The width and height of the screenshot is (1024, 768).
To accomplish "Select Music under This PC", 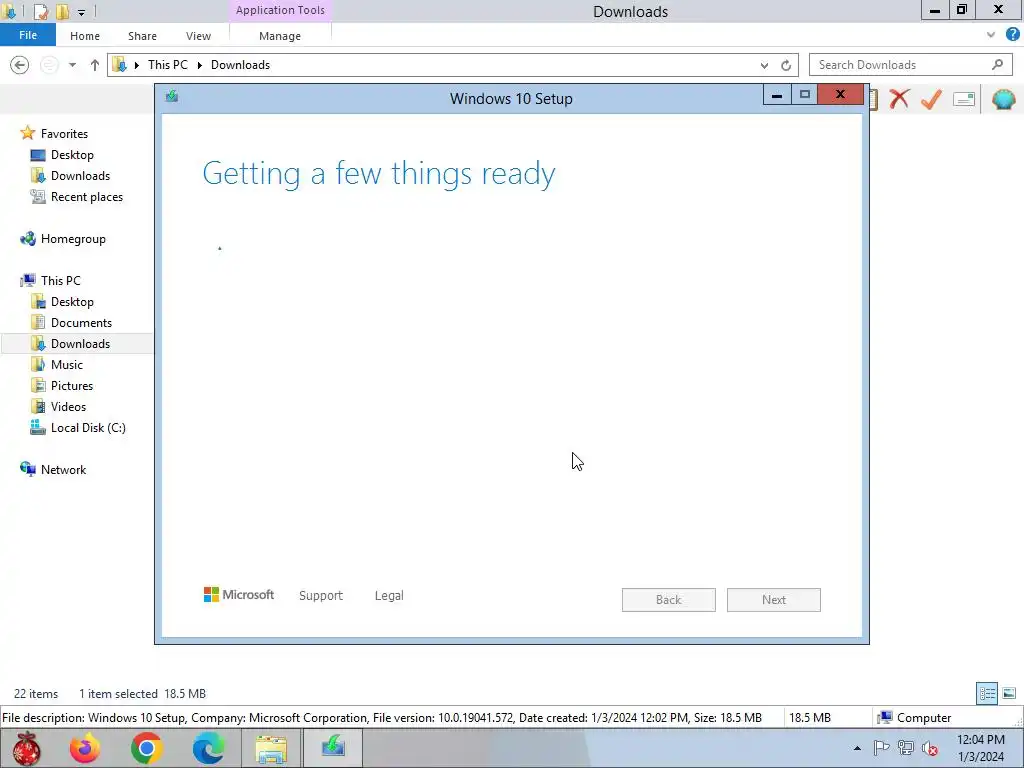I will [x=67, y=364].
